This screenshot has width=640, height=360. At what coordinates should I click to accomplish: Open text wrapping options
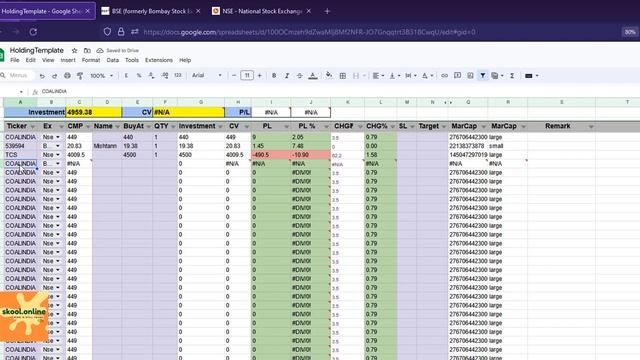pos(410,76)
